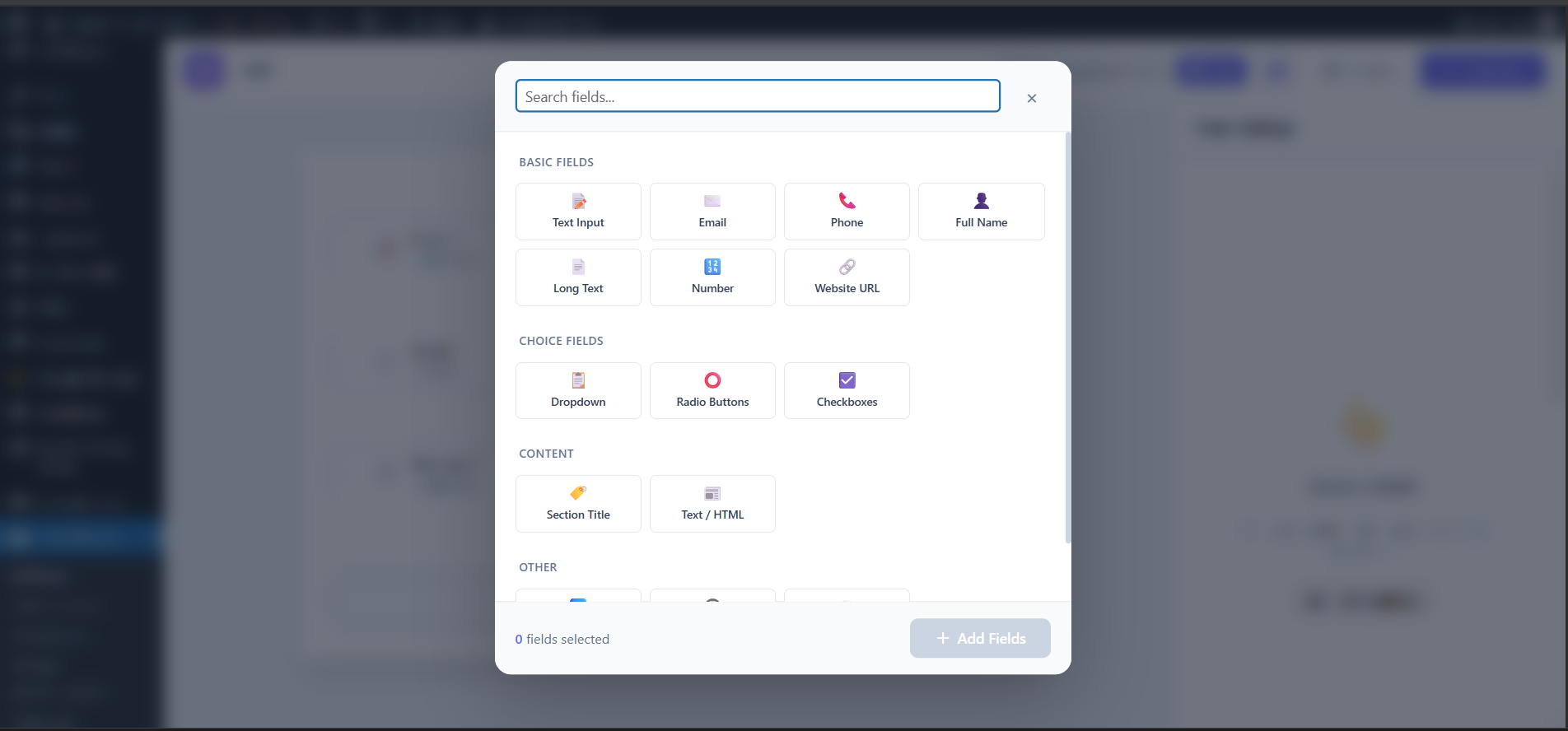Select the Section Title tag icon

(578, 493)
